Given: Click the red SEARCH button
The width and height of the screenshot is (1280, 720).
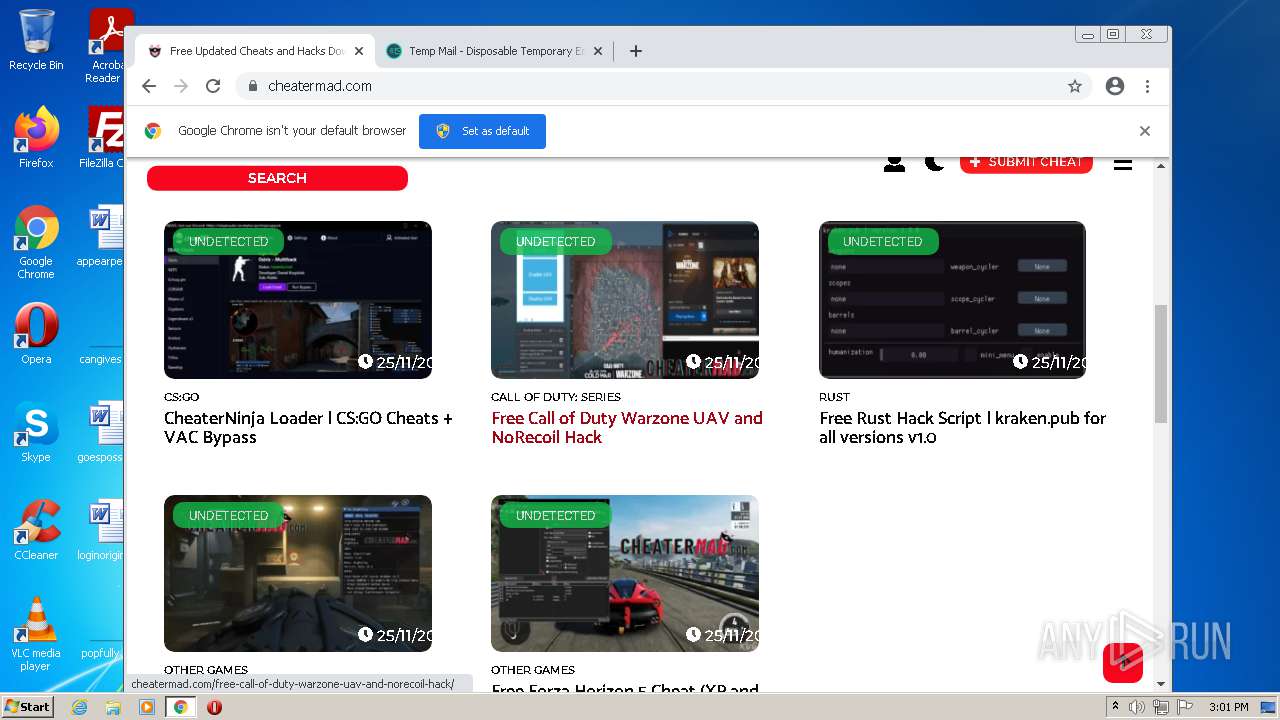Looking at the screenshot, I should point(277,178).
